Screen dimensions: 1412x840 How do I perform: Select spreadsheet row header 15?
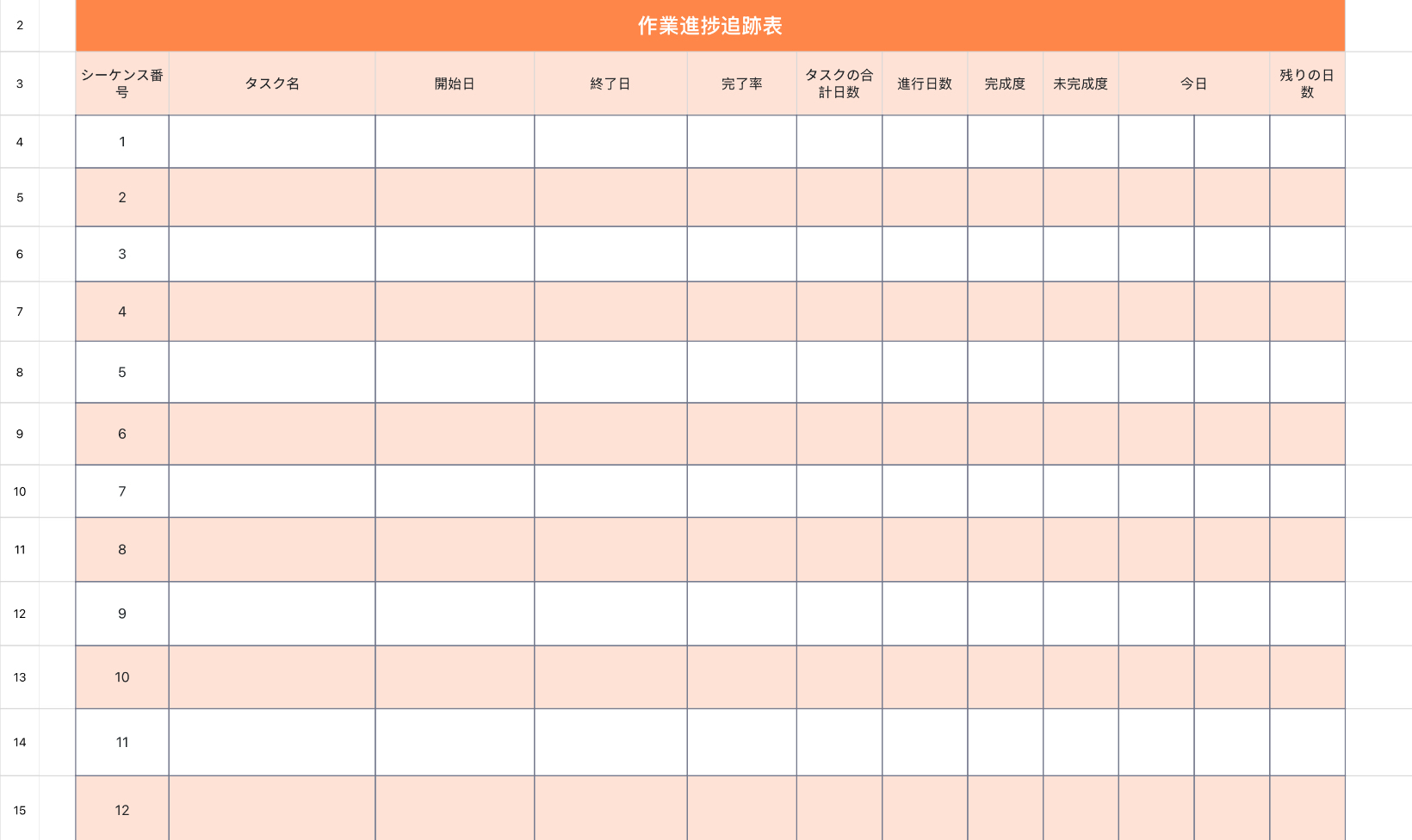(19, 809)
